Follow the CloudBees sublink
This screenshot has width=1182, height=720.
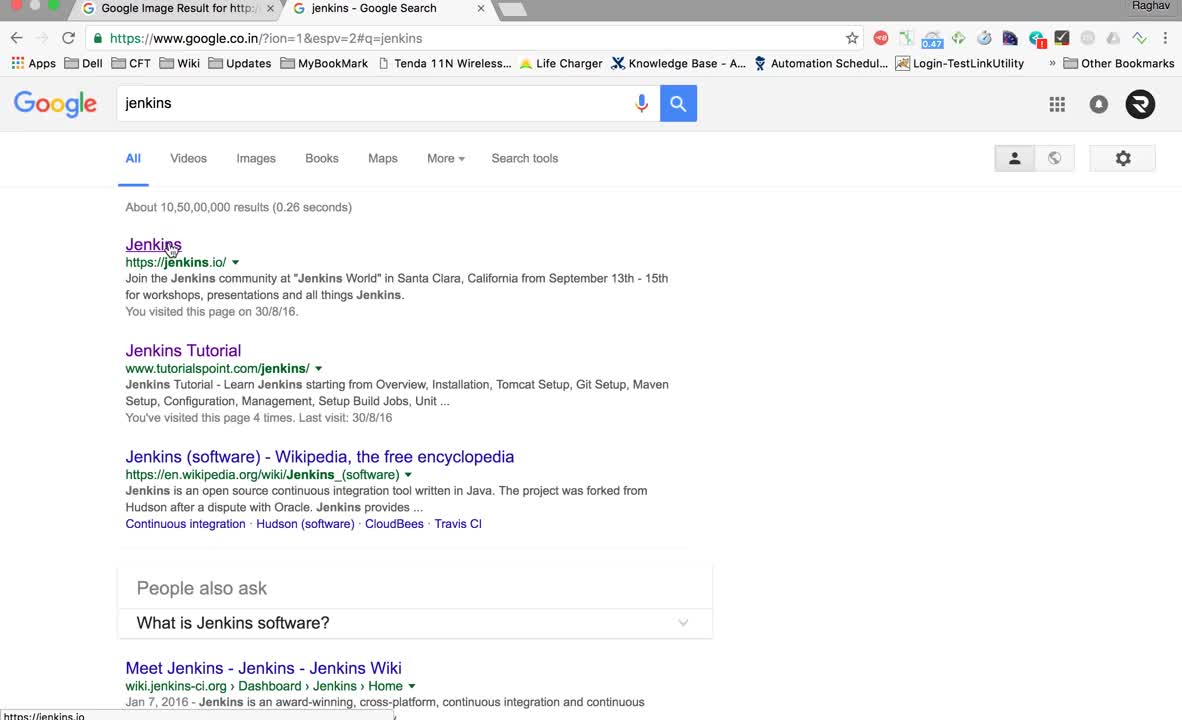[394, 524]
